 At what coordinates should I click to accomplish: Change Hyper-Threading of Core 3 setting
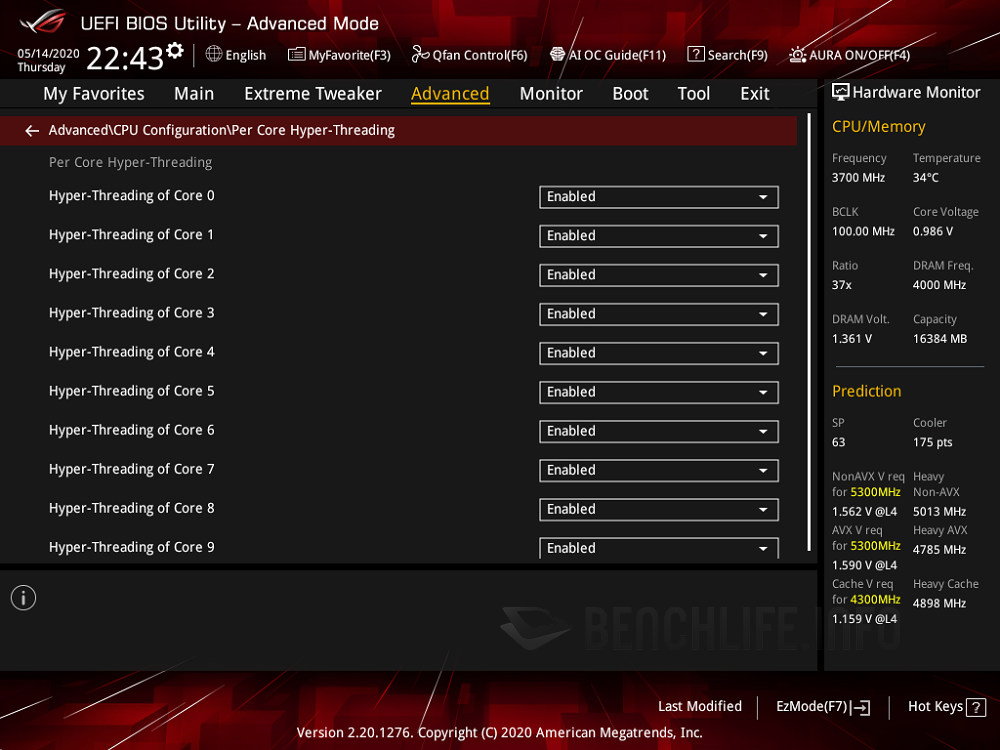(658, 314)
